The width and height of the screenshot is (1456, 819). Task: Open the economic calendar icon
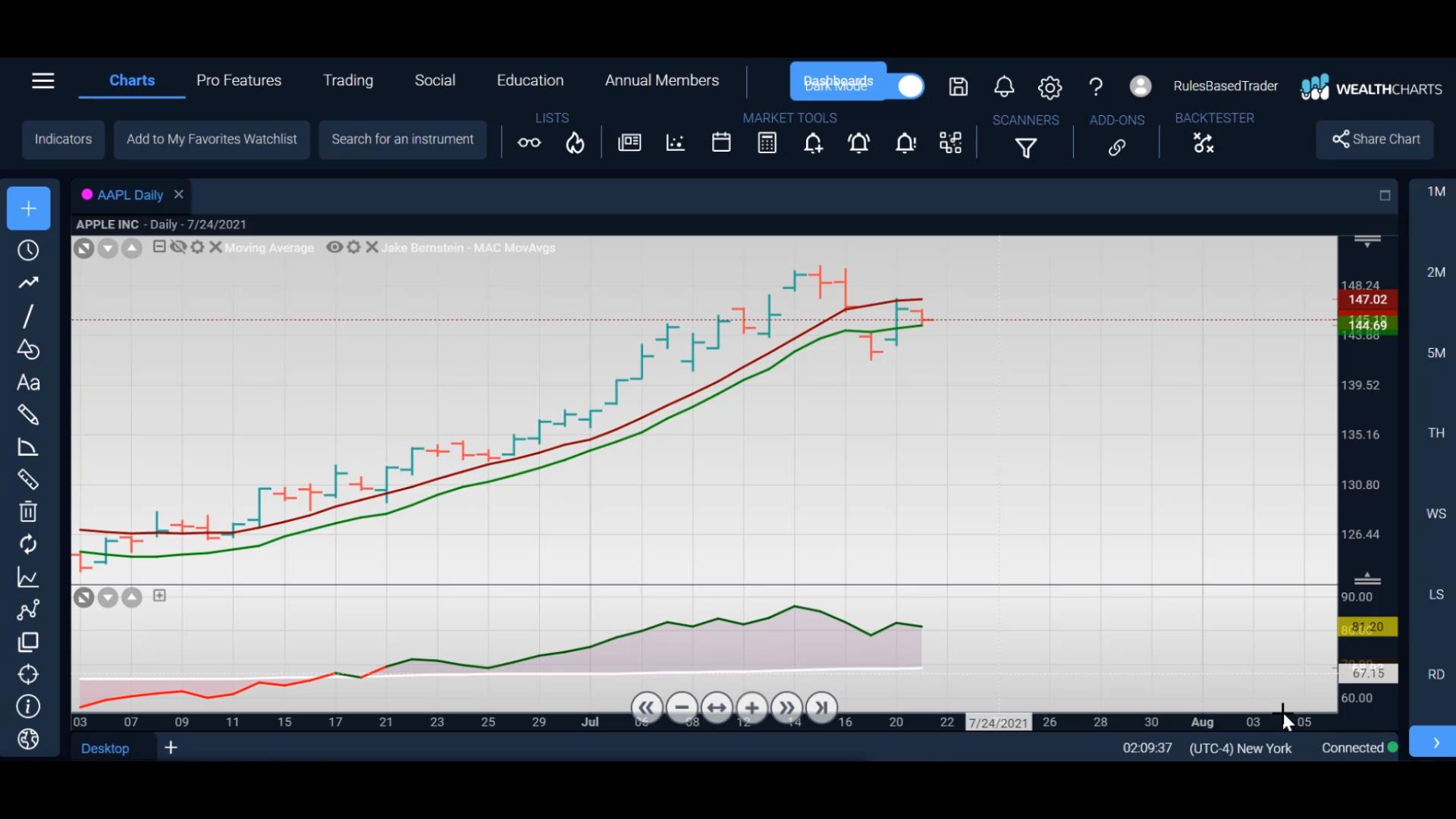[721, 143]
